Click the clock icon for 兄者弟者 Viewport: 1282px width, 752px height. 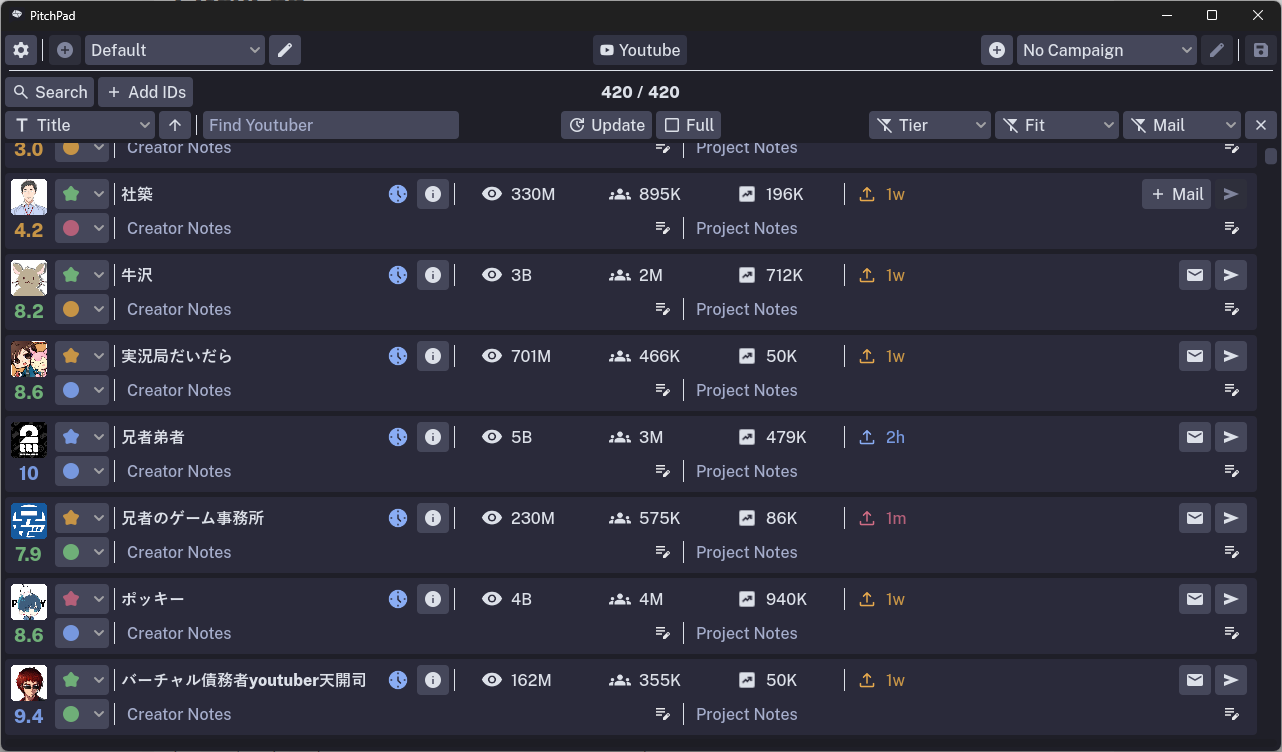point(398,437)
